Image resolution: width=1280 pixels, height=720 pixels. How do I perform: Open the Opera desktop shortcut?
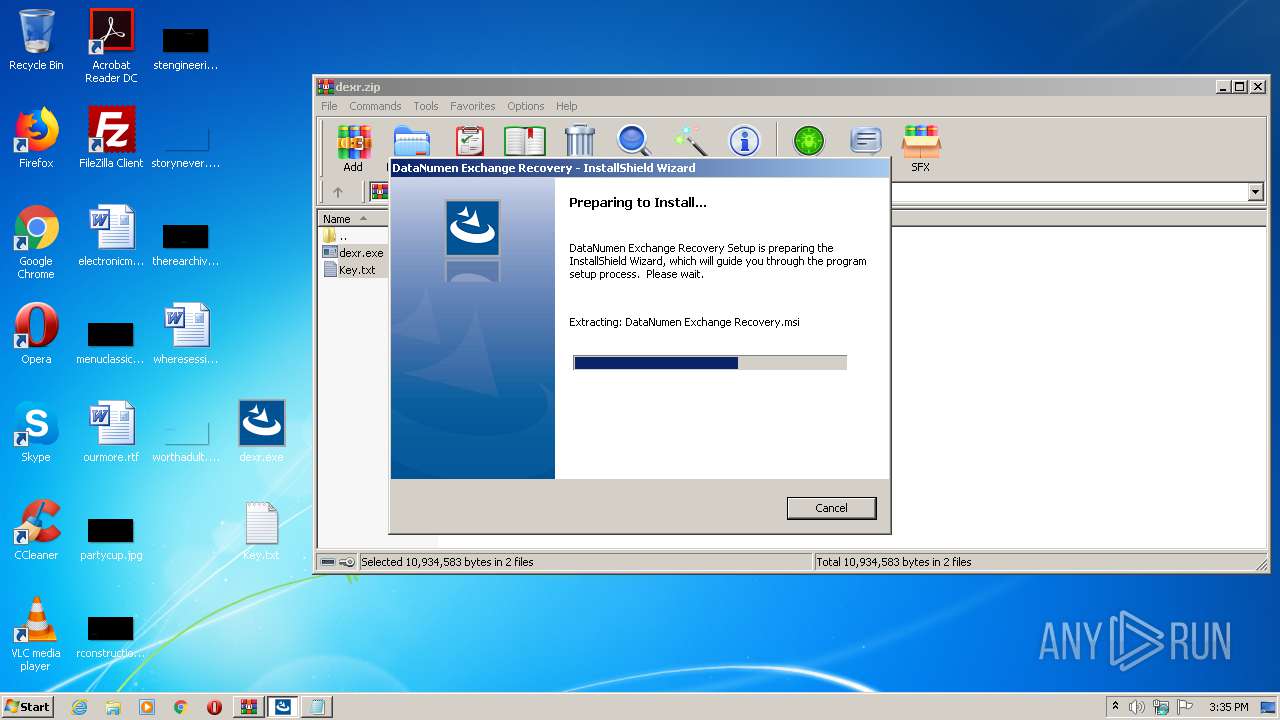pyautogui.click(x=36, y=334)
